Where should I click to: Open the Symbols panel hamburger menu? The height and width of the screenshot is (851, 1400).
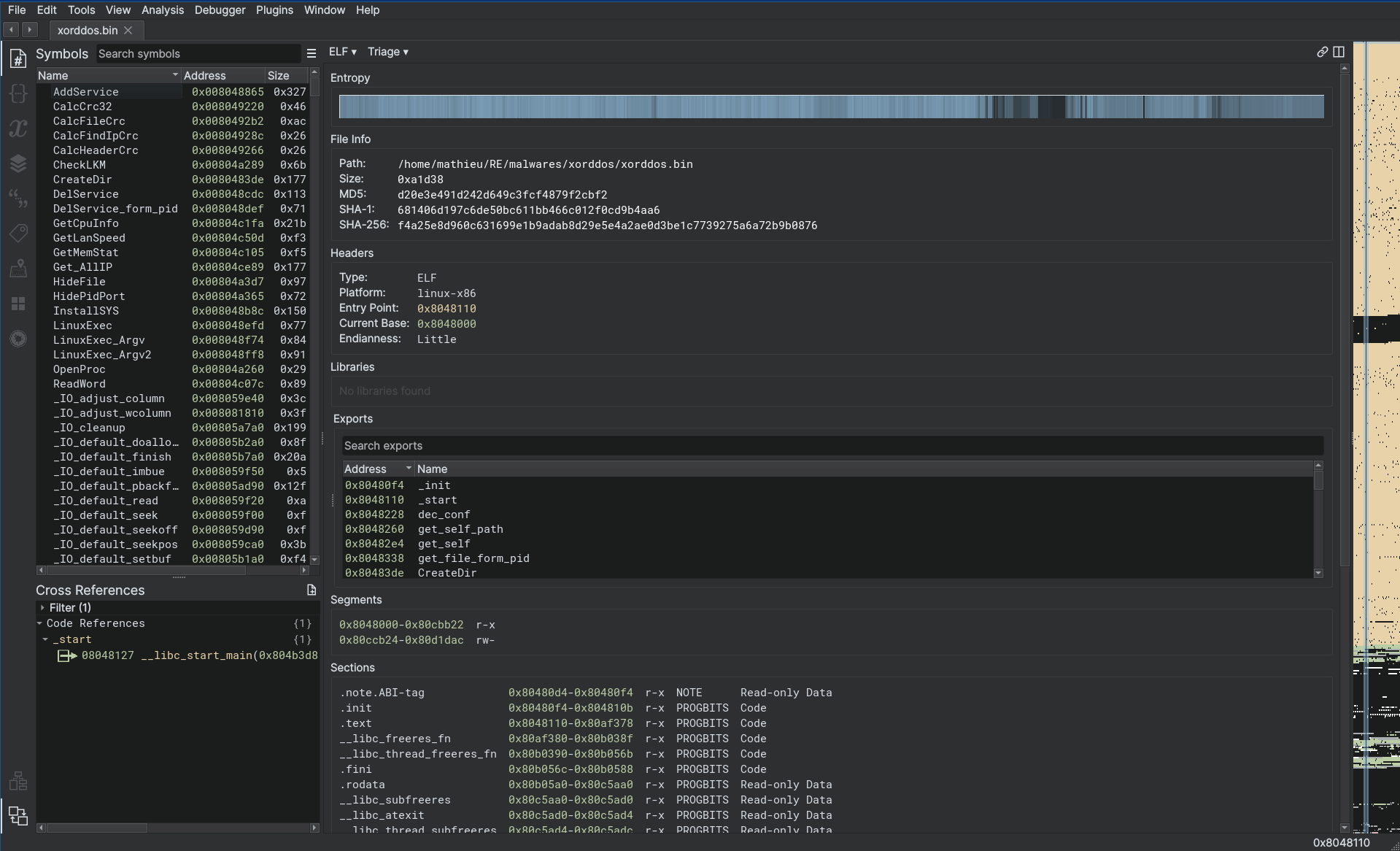coord(312,53)
